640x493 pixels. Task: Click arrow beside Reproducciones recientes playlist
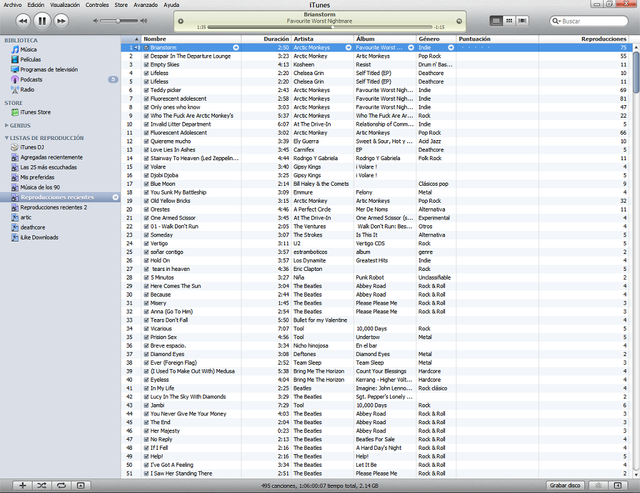[x=116, y=197]
